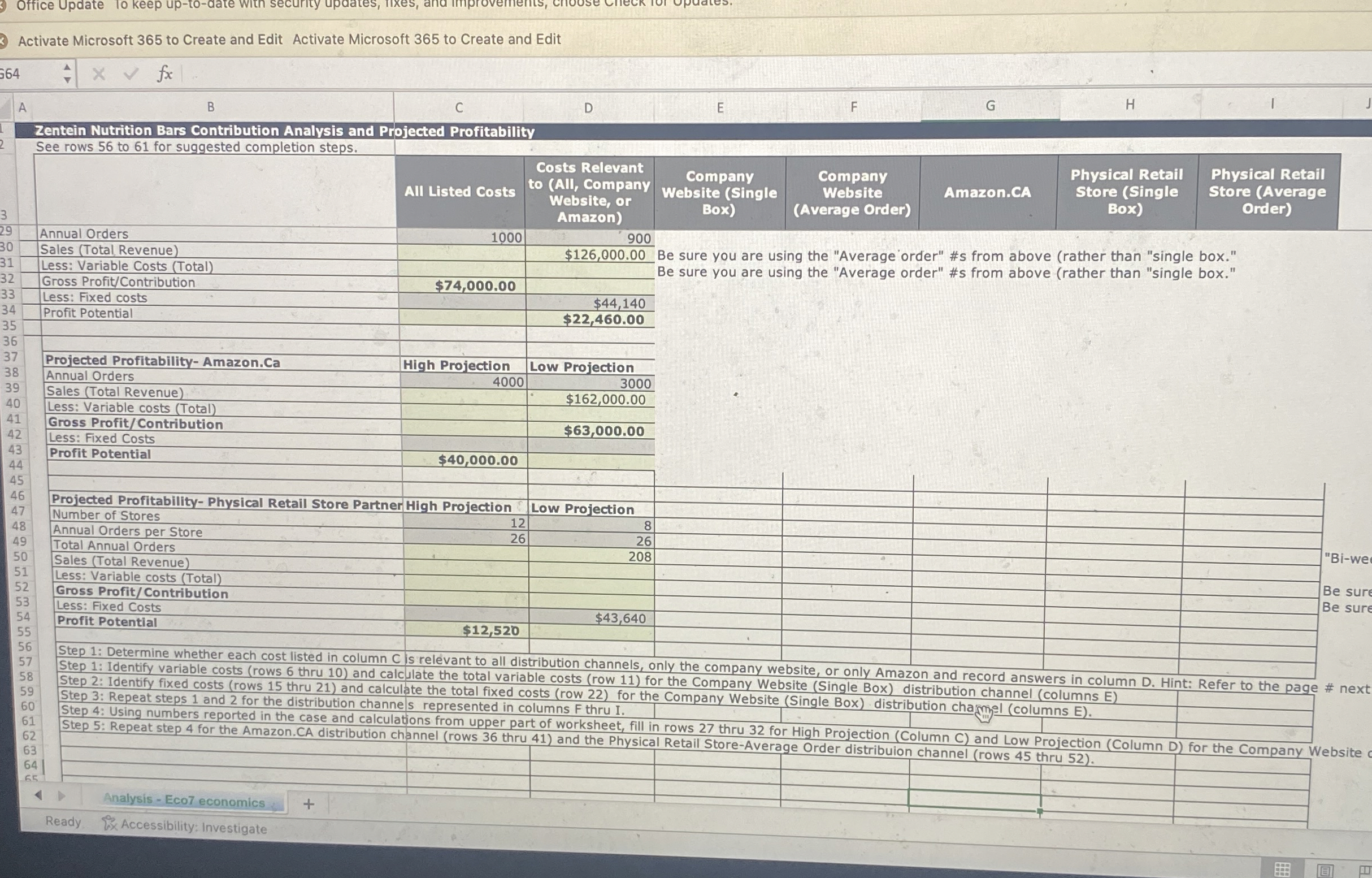Click the cell showing $40,000.00
Image resolution: width=1372 pixels, height=878 pixels.
coord(479,460)
